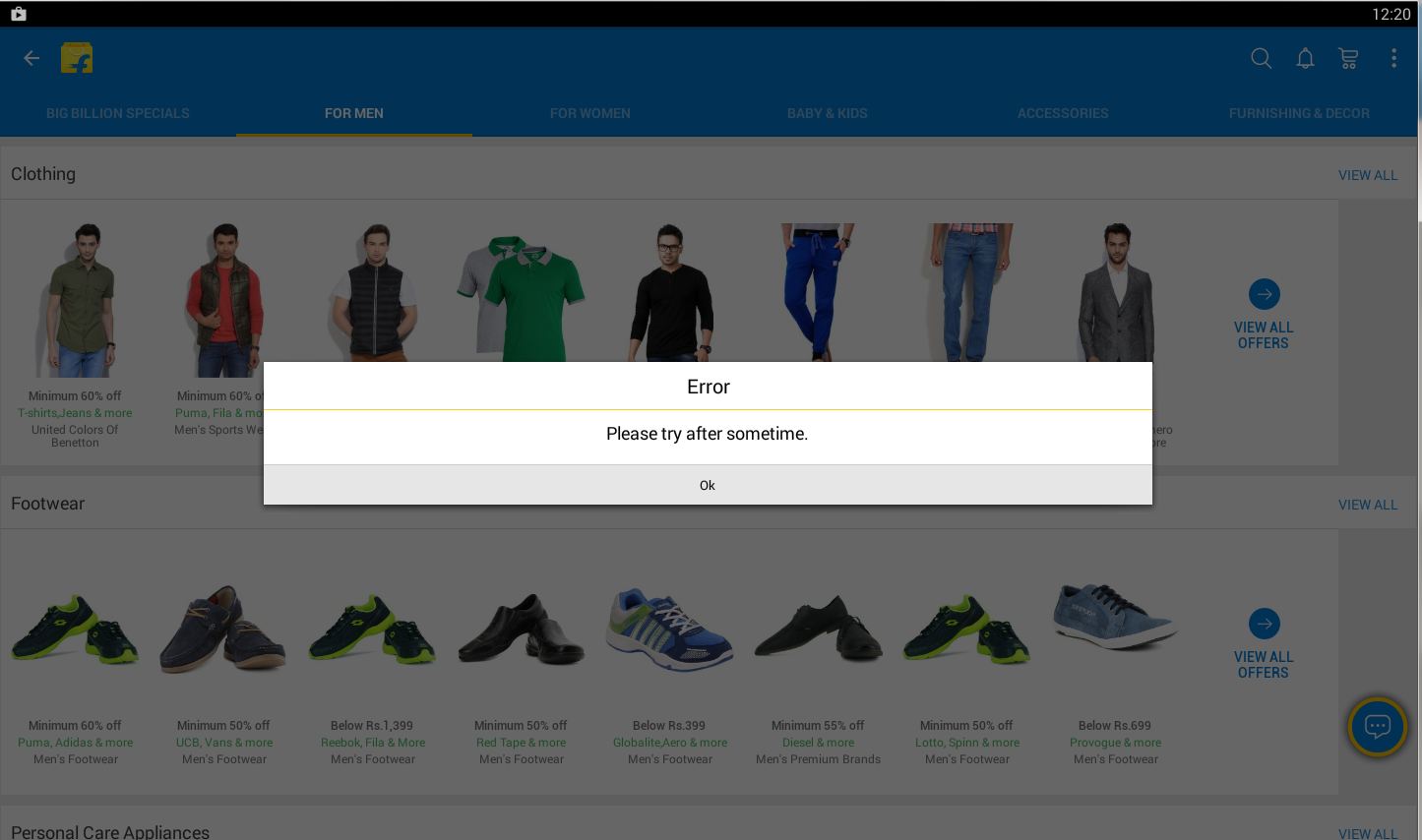Open the shopping cart icon
The height and width of the screenshot is (840, 1422).
[x=1348, y=58]
